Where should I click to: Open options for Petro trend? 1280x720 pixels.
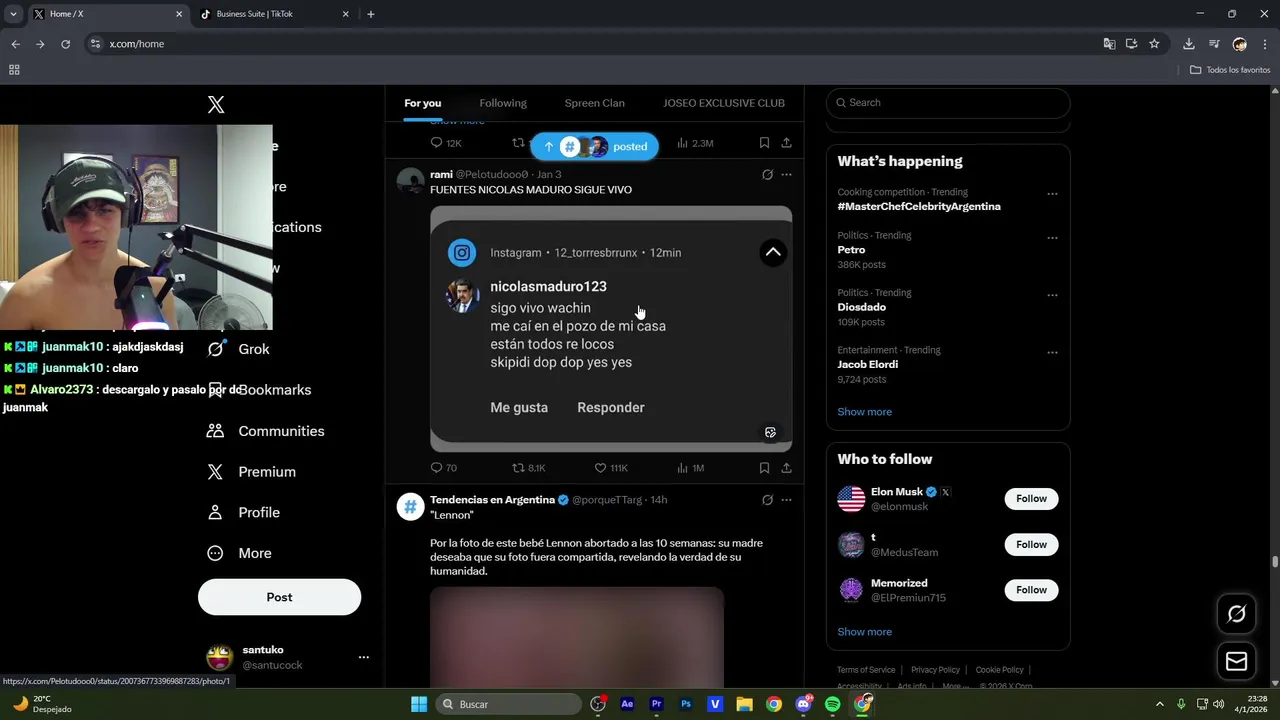(x=1052, y=238)
